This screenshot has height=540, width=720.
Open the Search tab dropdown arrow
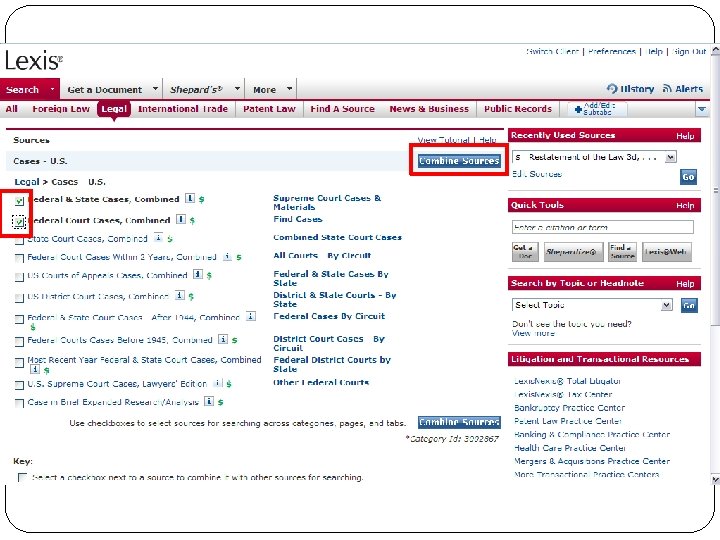[x=53, y=89]
